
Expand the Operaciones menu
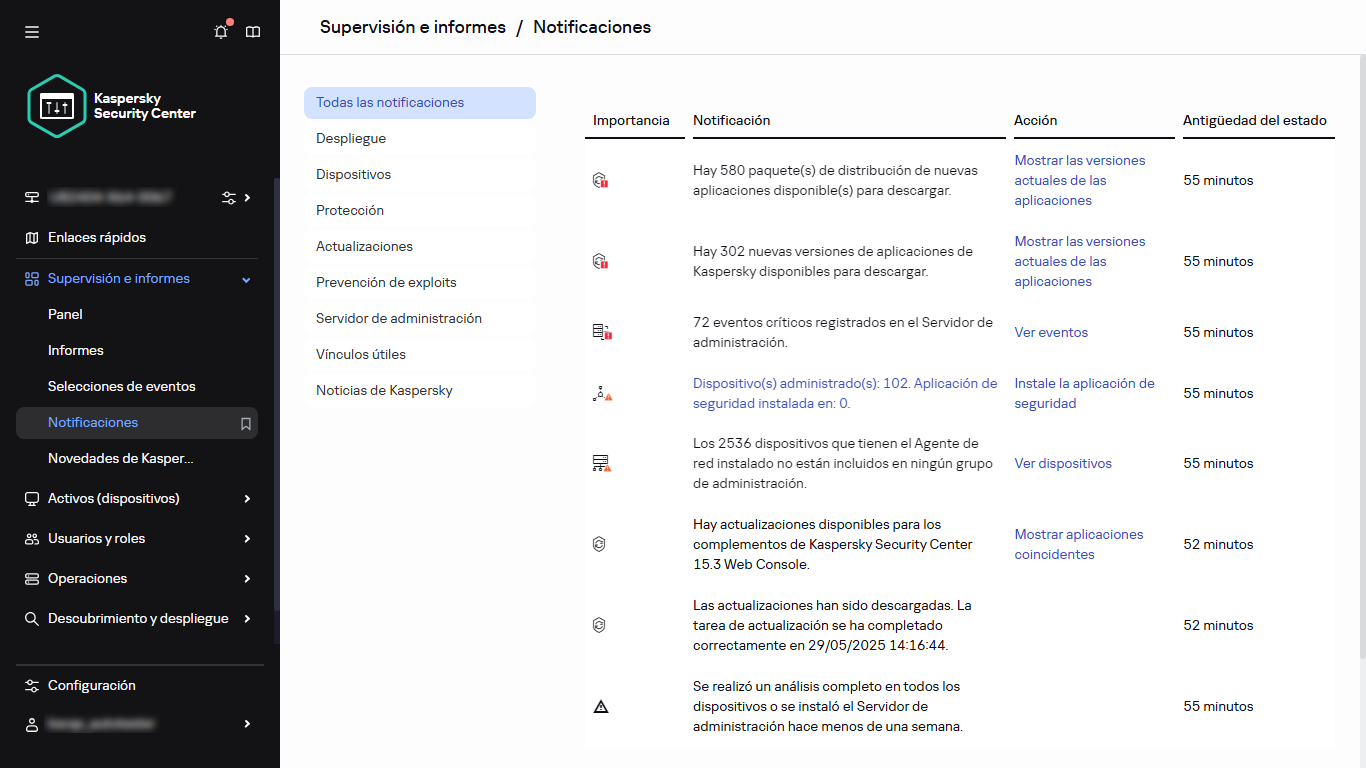point(247,579)
